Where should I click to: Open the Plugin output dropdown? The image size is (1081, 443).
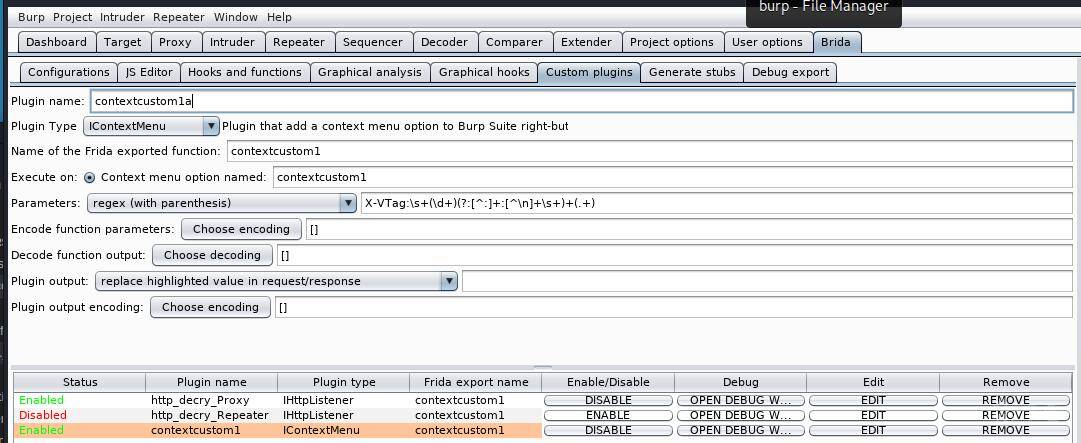pyautogui.click(x=276, y=281)
